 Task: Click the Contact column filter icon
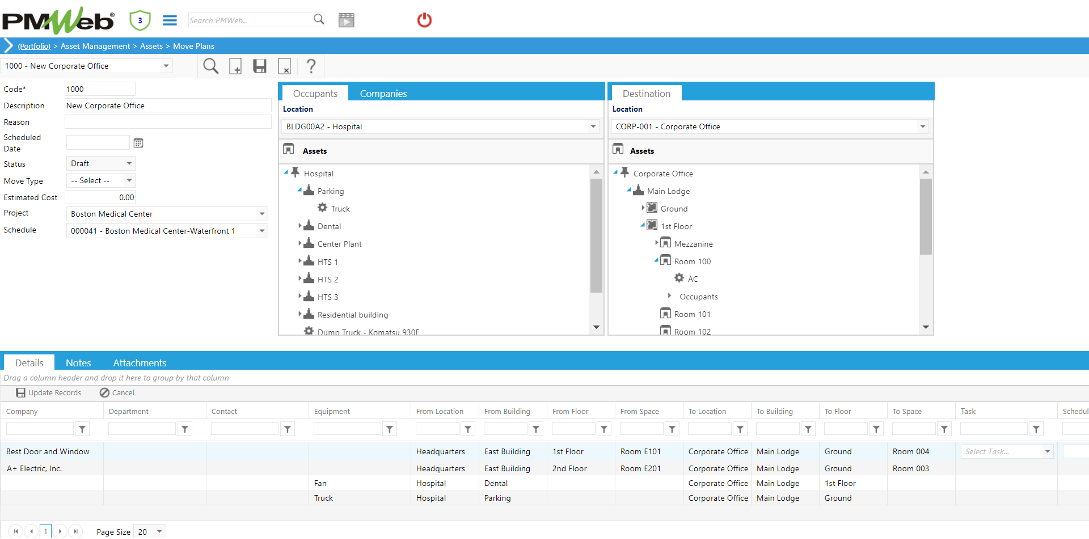(288, 429)
